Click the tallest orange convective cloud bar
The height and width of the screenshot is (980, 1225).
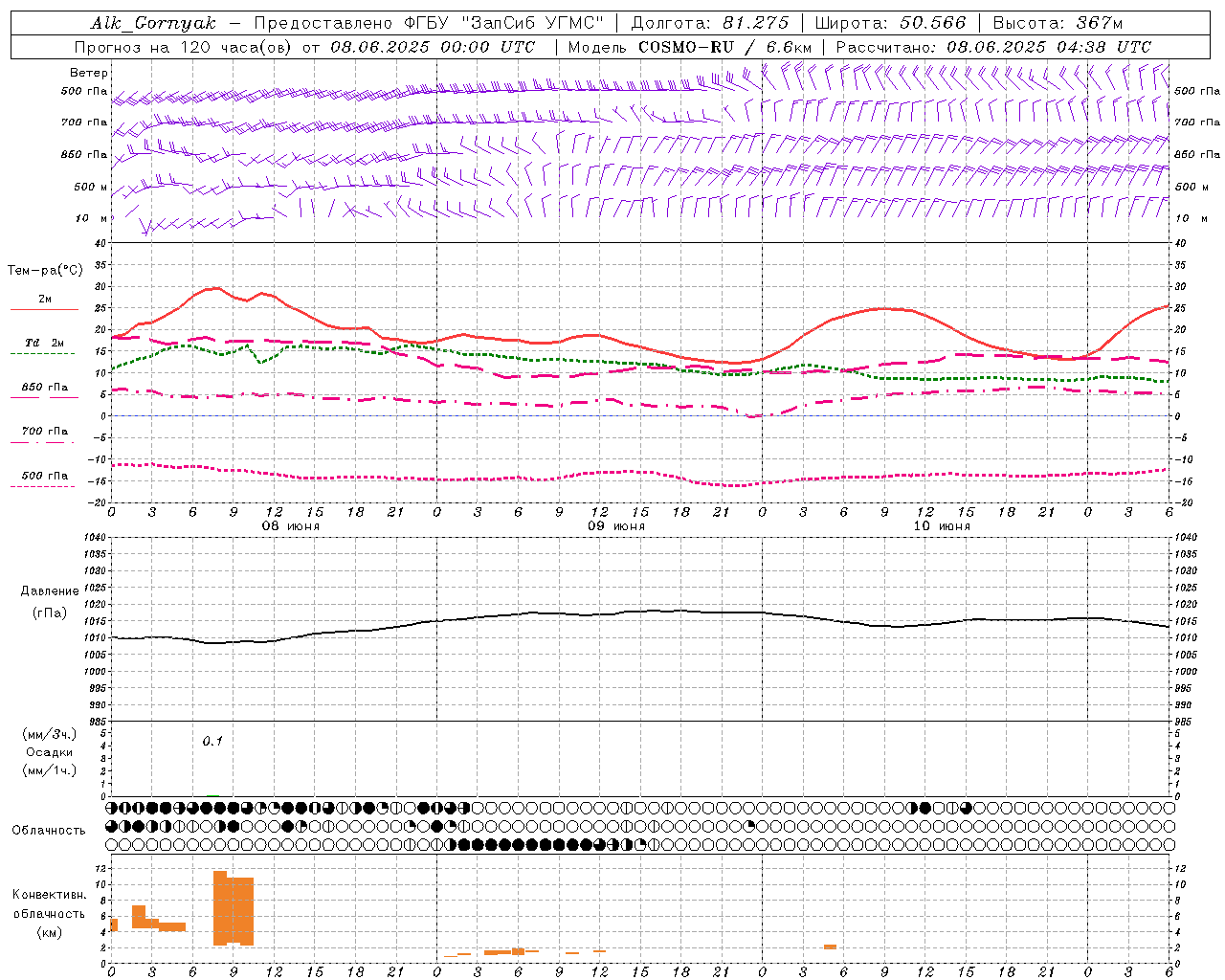220,908
